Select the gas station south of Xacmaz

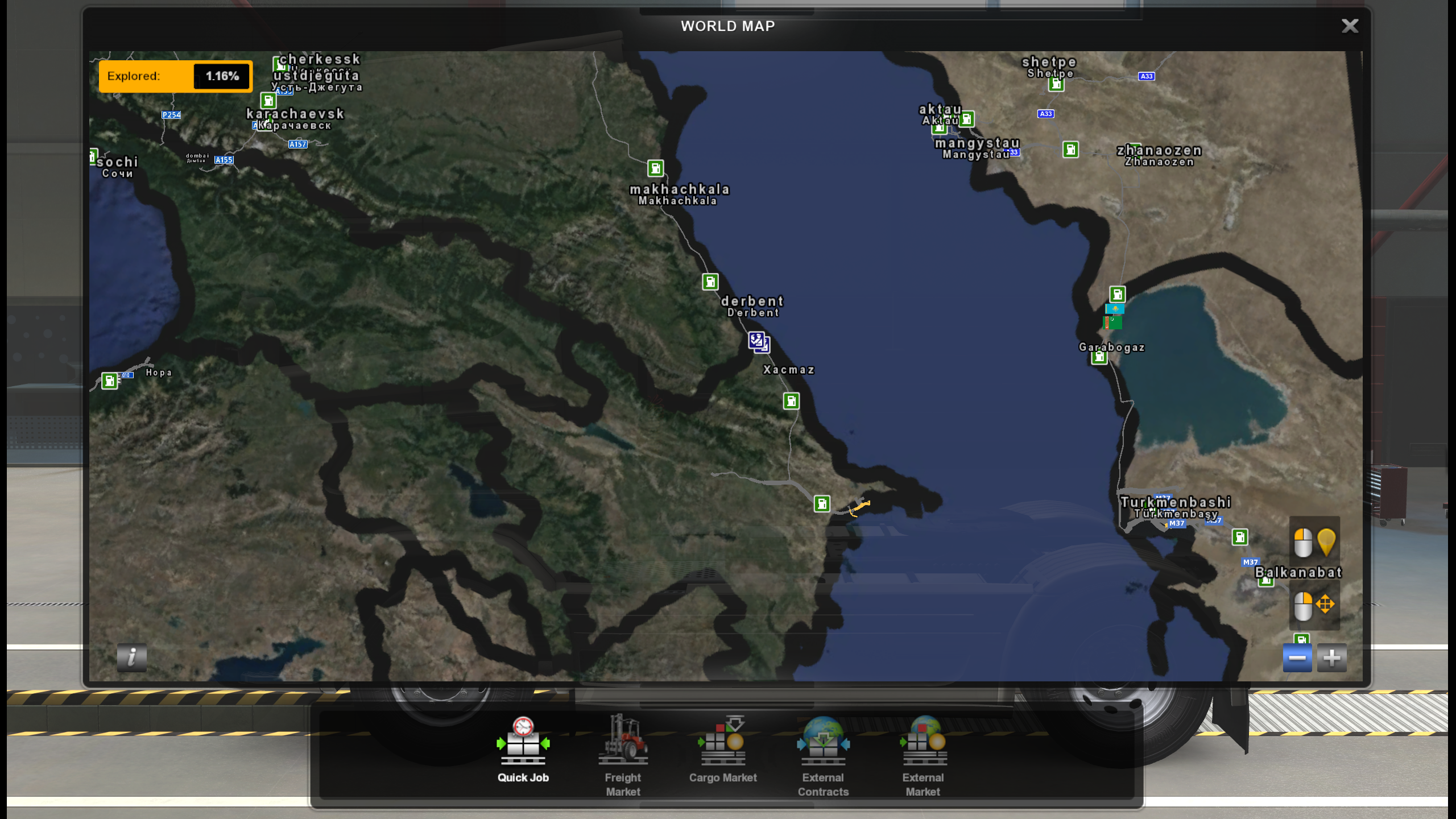click(x=791, y=401)
